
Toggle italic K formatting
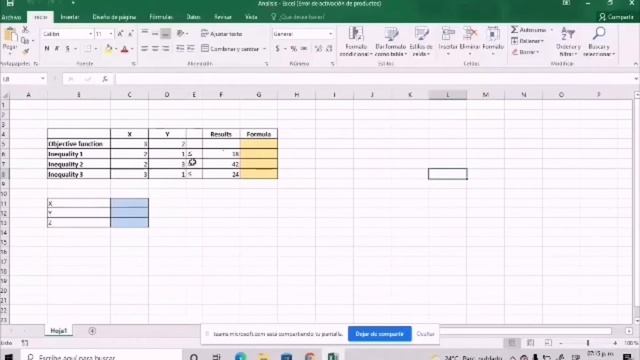pos(57,49)
